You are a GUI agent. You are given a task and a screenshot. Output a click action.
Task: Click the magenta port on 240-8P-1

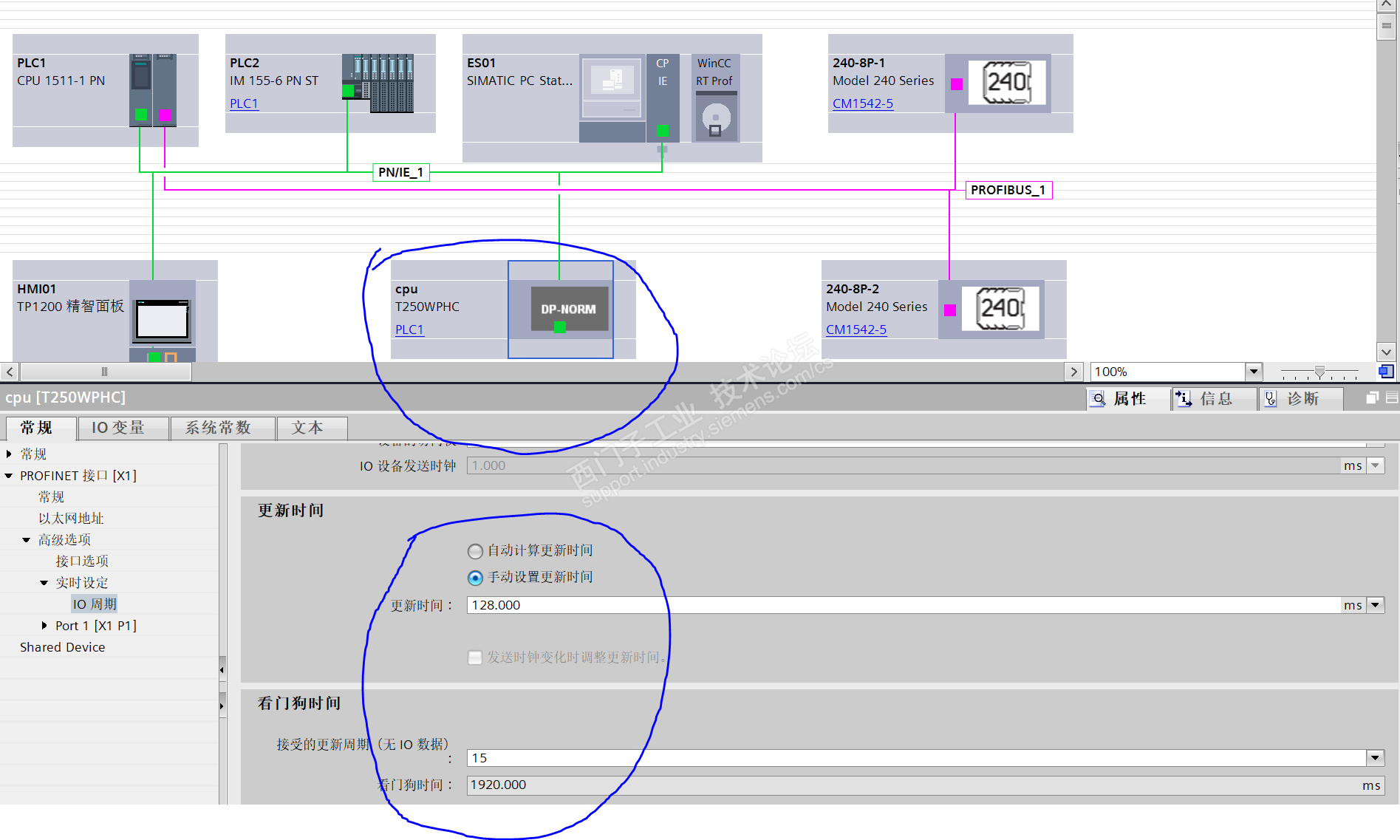957,84
